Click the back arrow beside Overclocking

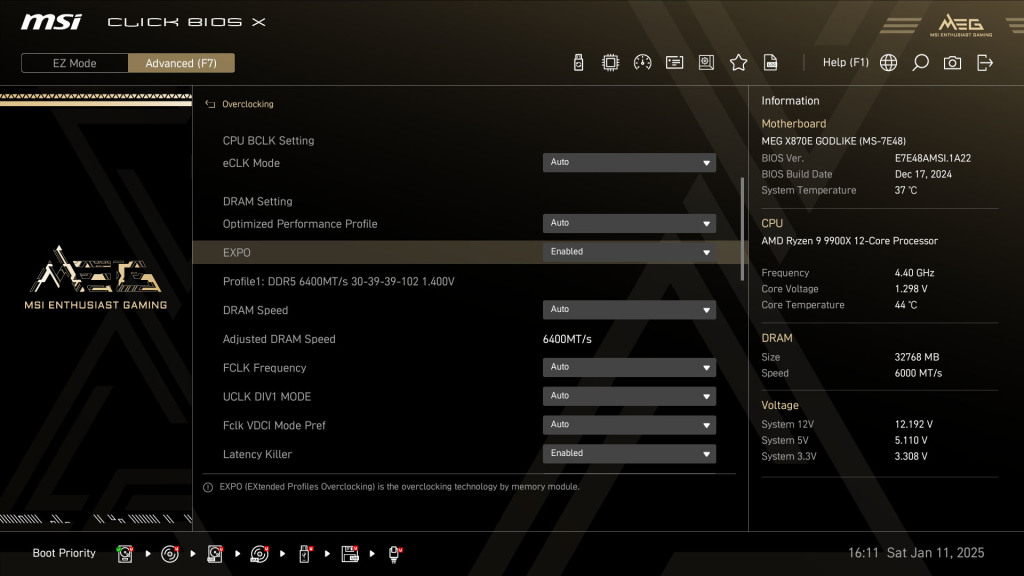[210, 104]
